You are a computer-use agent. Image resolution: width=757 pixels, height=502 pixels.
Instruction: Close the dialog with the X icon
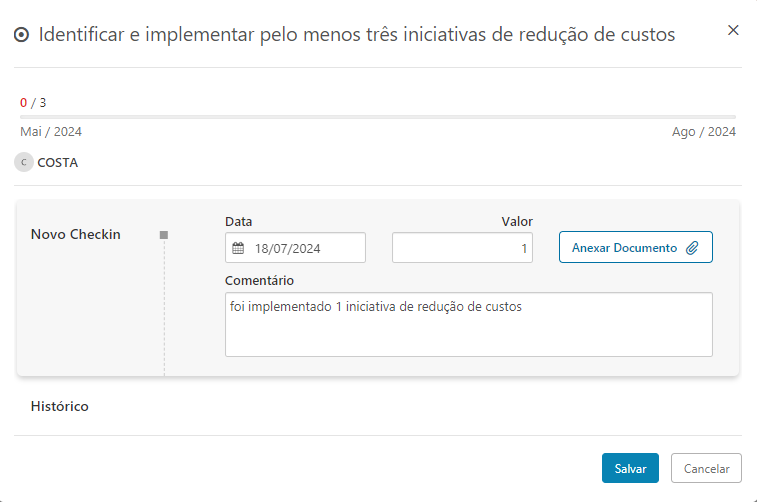(733, 30)
